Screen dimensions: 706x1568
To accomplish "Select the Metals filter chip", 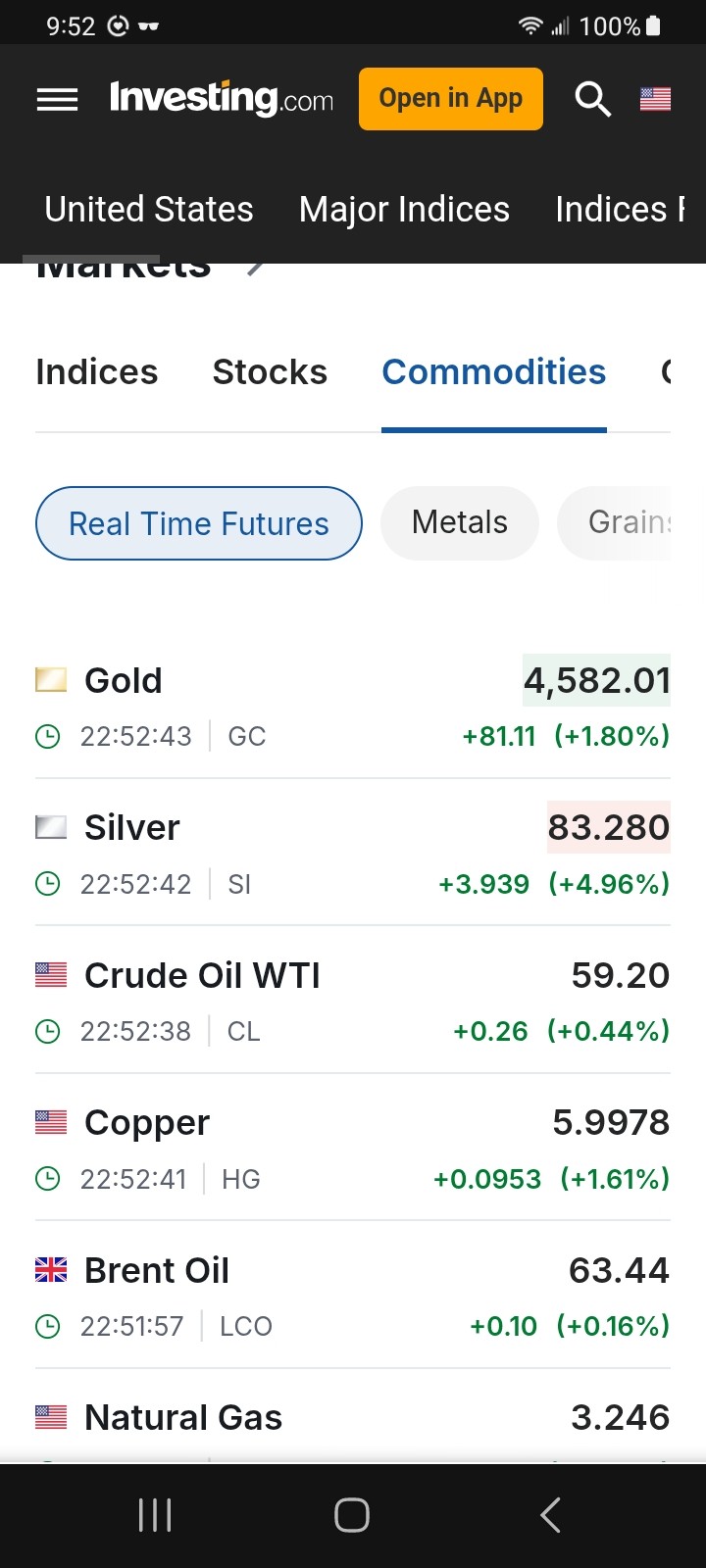I will (x=459, y=522).
